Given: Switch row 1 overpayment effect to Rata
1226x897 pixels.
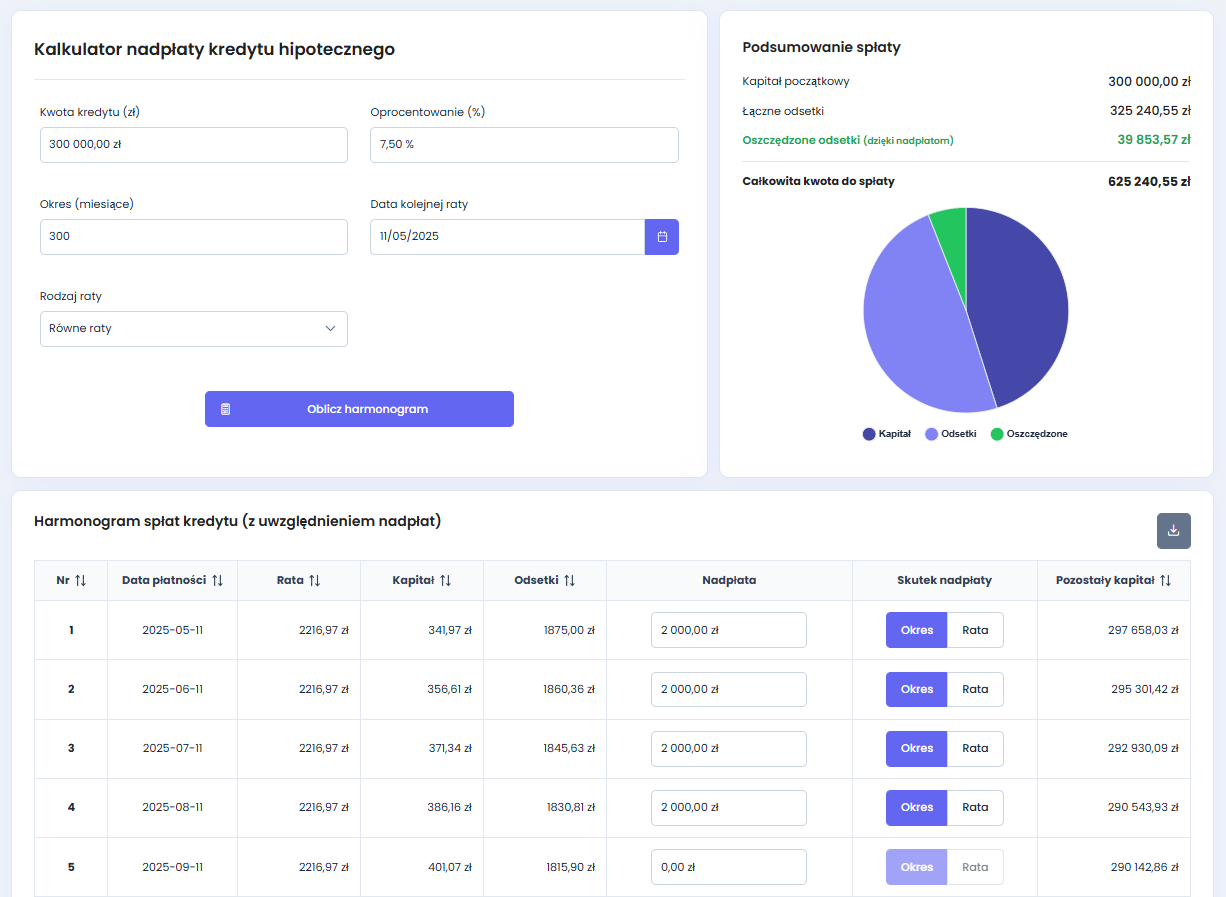Looking at the screenshot, I should click(x=973, y=630).
